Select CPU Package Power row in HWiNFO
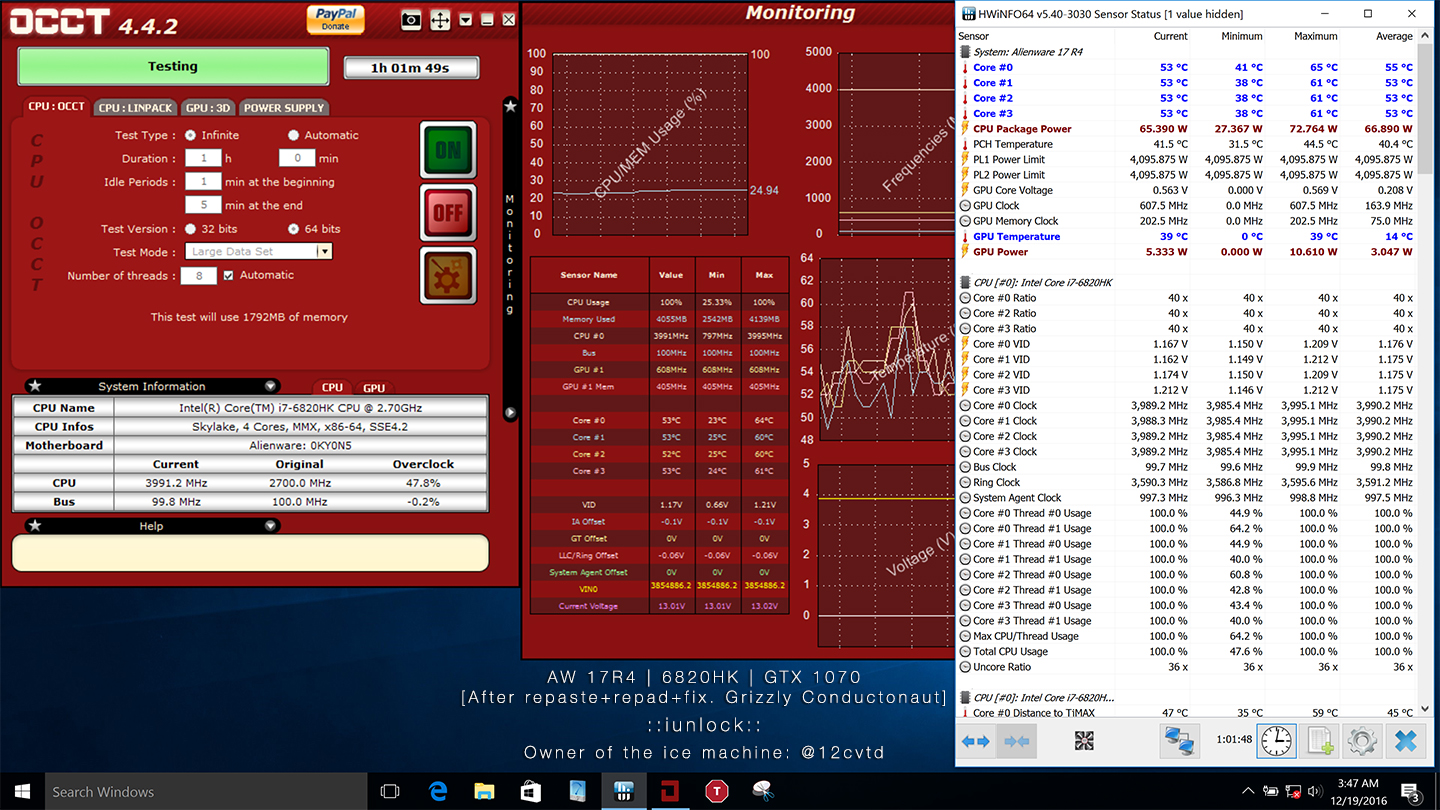The image size is (1440, 810). click(x=1187, y=129)
